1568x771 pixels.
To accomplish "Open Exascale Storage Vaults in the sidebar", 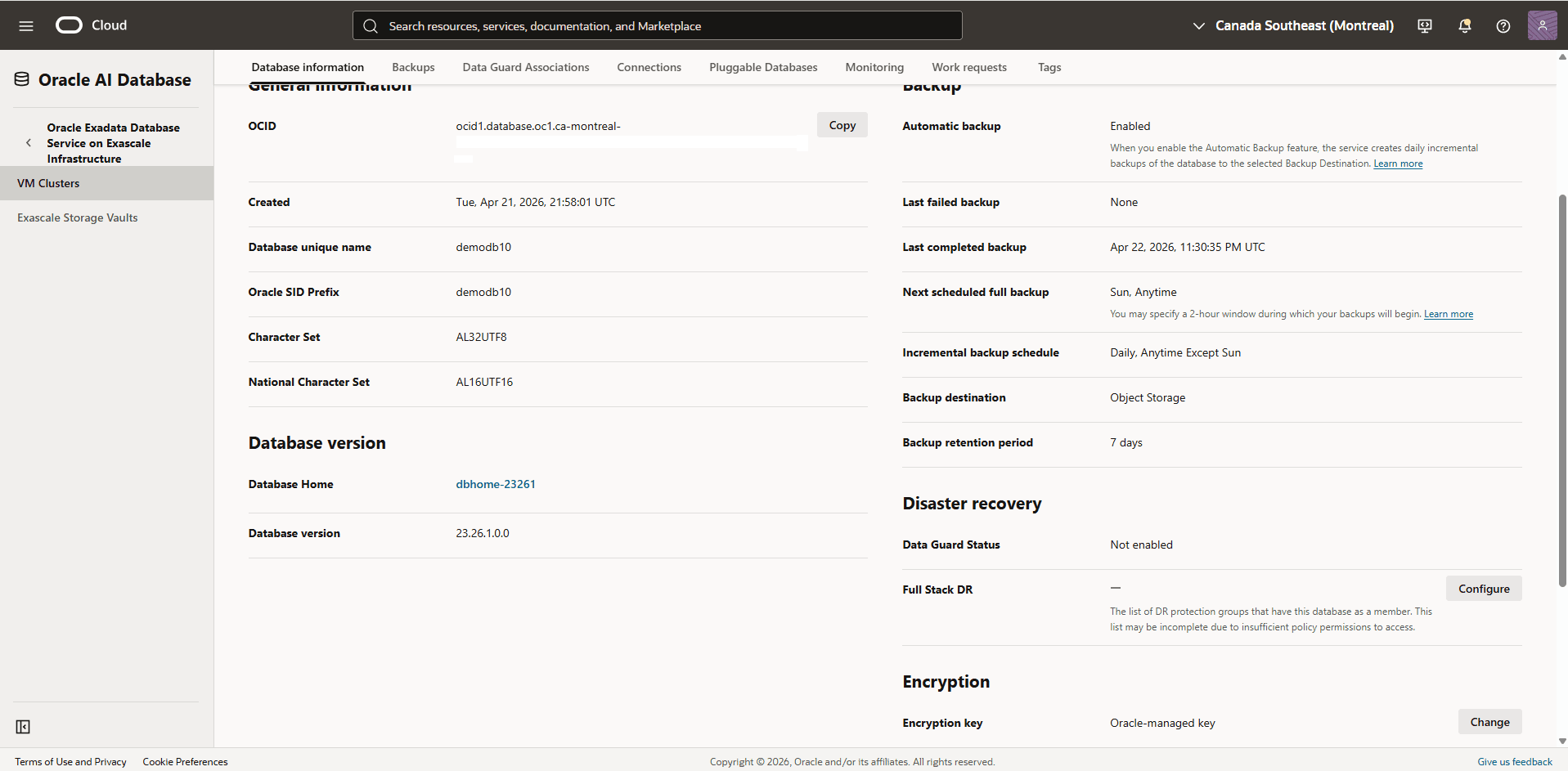I will click(x=106, y=217).
